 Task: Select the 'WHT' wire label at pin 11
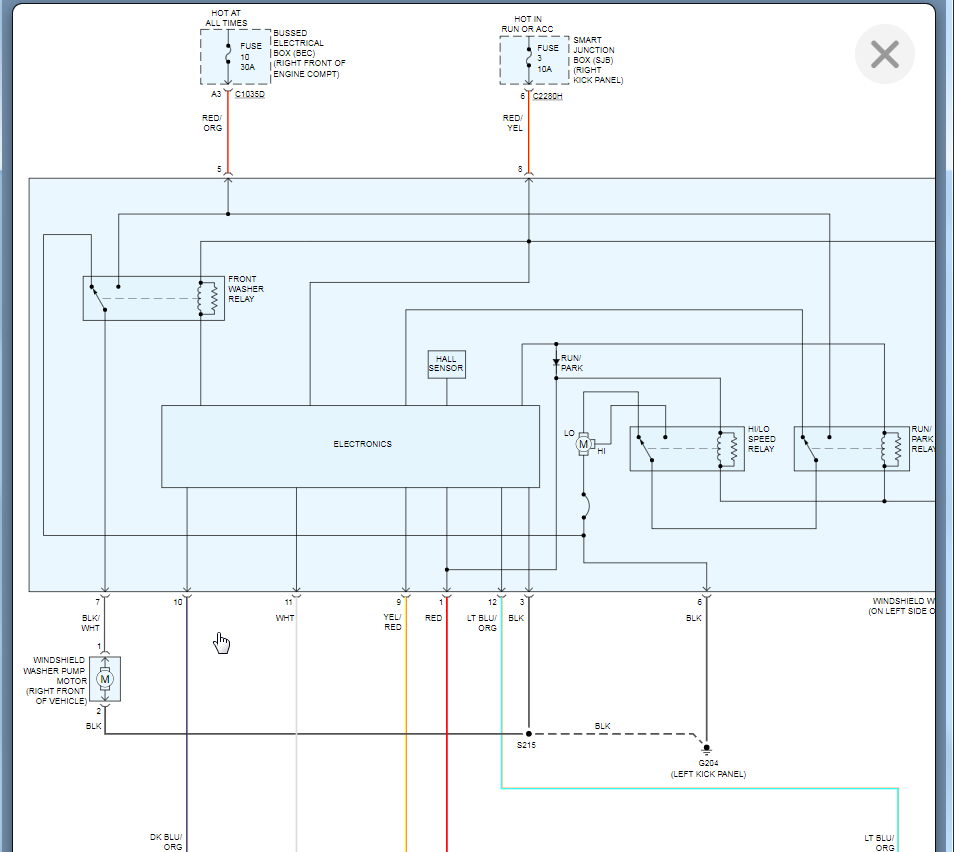coord(285,618)
